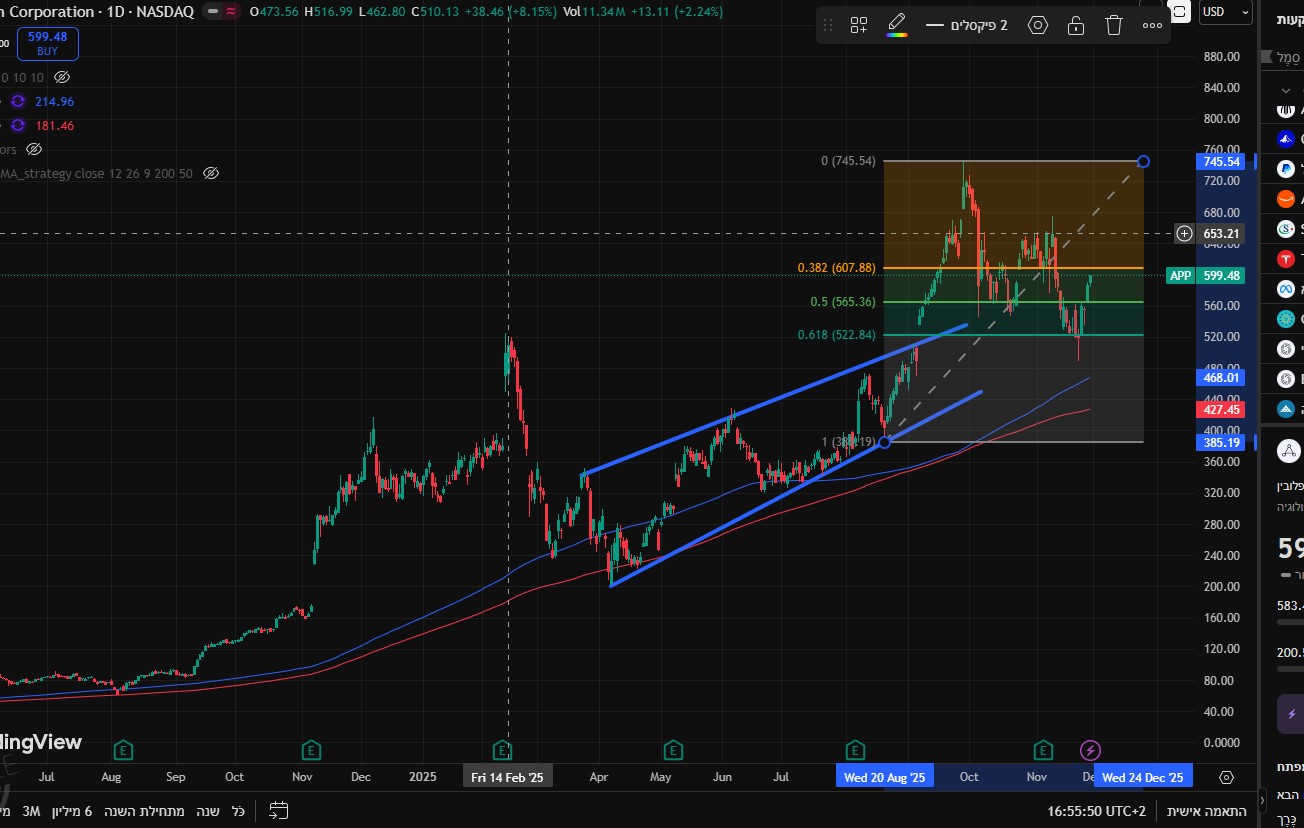Select the Fibonacci top anchor point at 745.54

point(1143,161)
